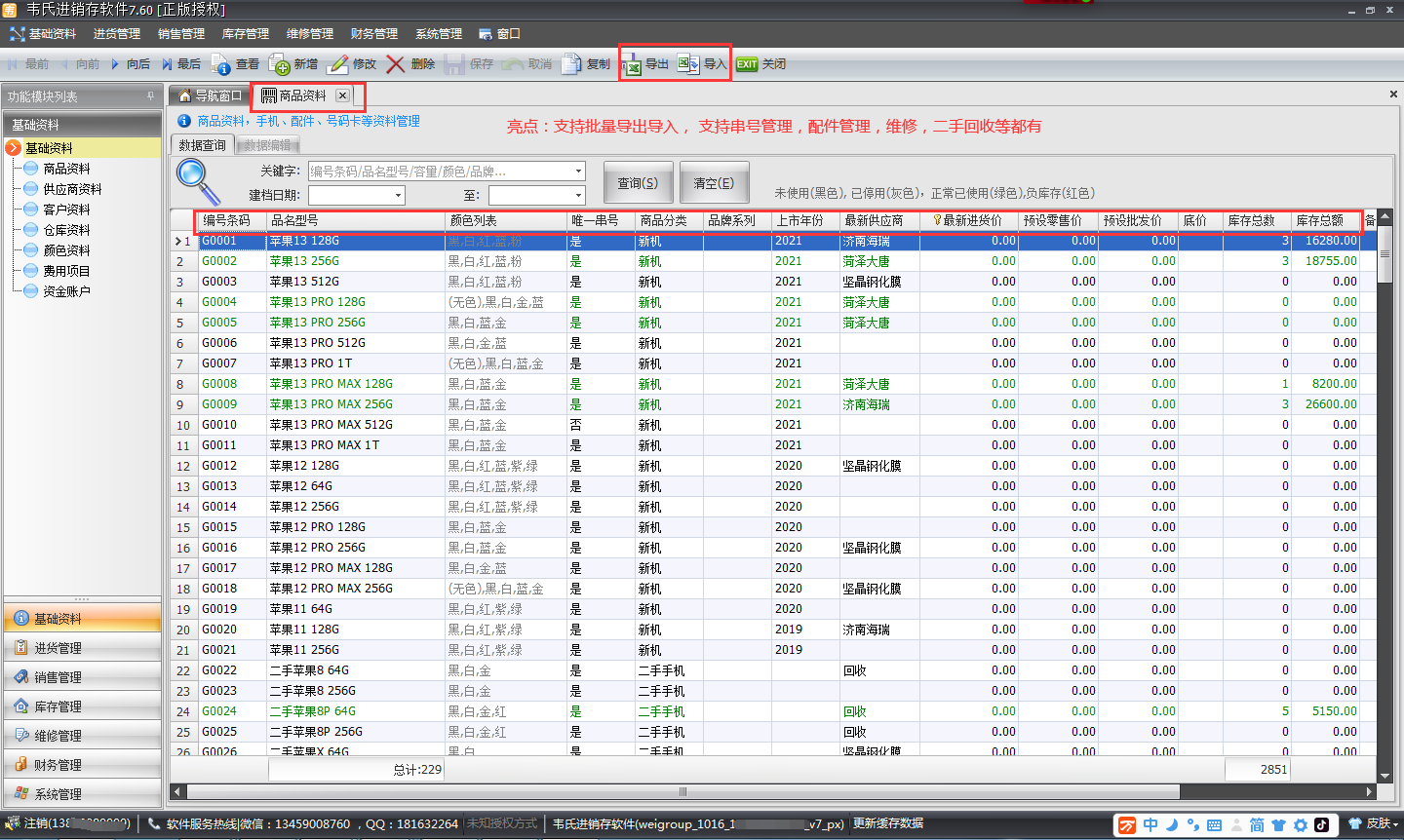Open 仓库资料 in the left tree
The width and height of the screenshot is (1404, 840).
click(x=66, y=230)
